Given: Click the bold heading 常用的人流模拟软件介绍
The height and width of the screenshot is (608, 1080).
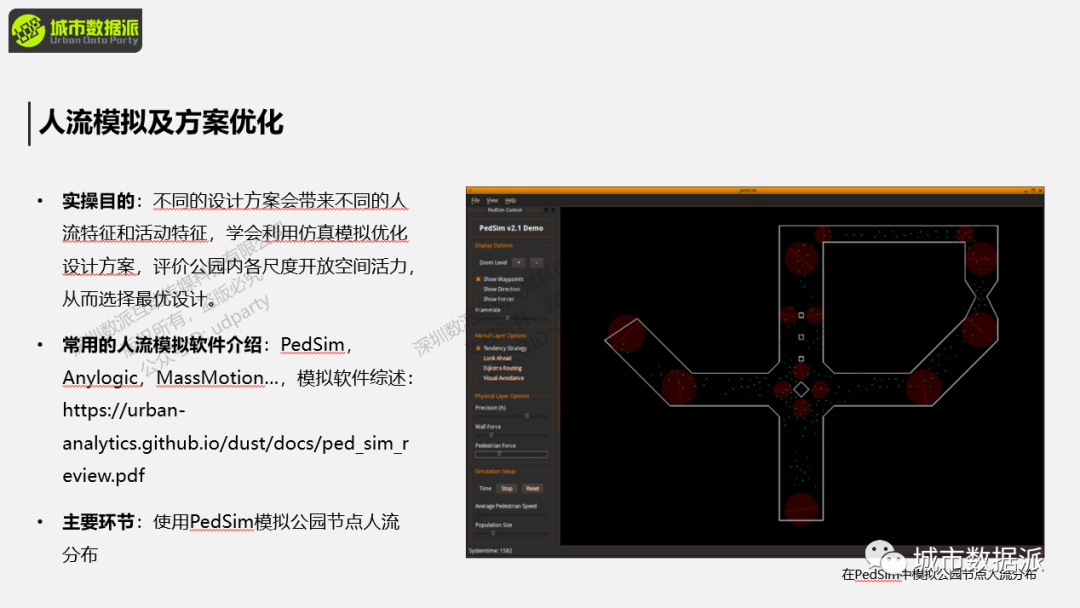Looking at the screenshot, I should click(162, 344).
